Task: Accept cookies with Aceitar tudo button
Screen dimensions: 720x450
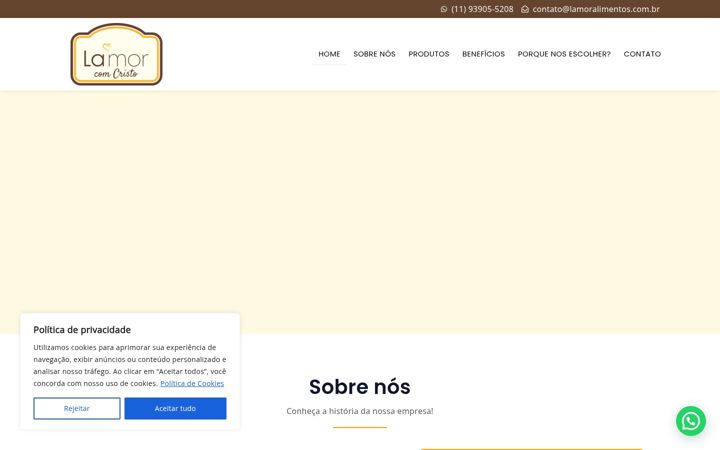Action: coord(175,408)
